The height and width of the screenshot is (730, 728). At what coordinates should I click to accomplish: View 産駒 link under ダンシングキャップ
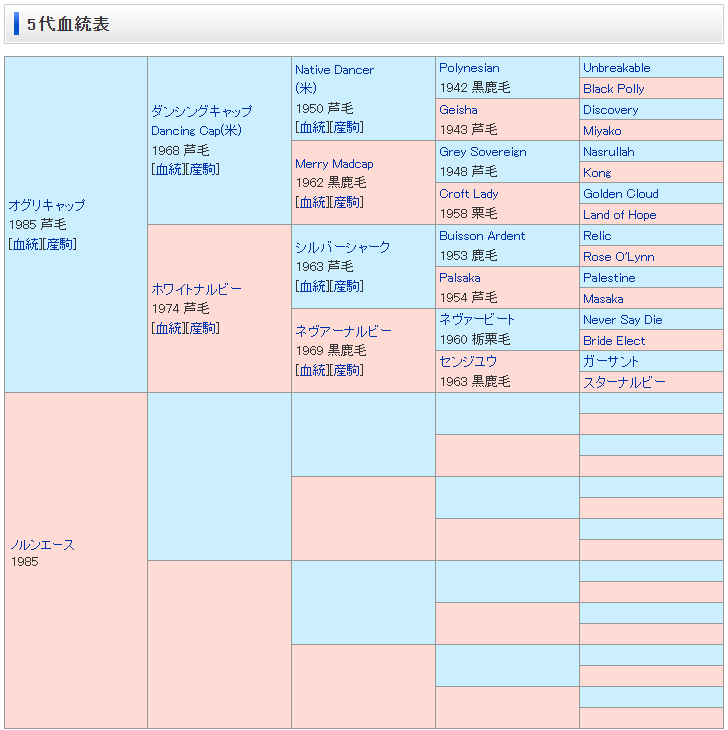click(202, 169)
